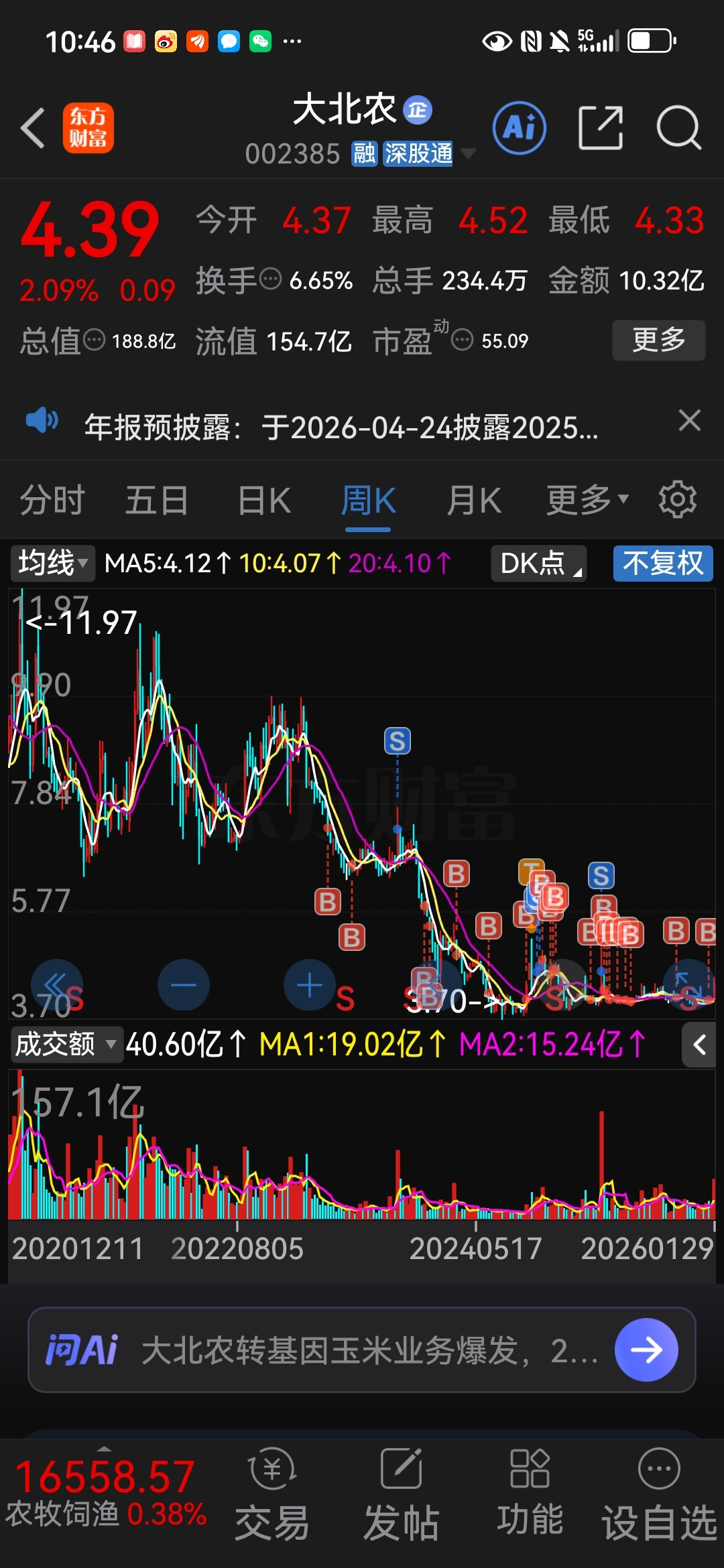Tap the blue speaker announcement icon

42,421
